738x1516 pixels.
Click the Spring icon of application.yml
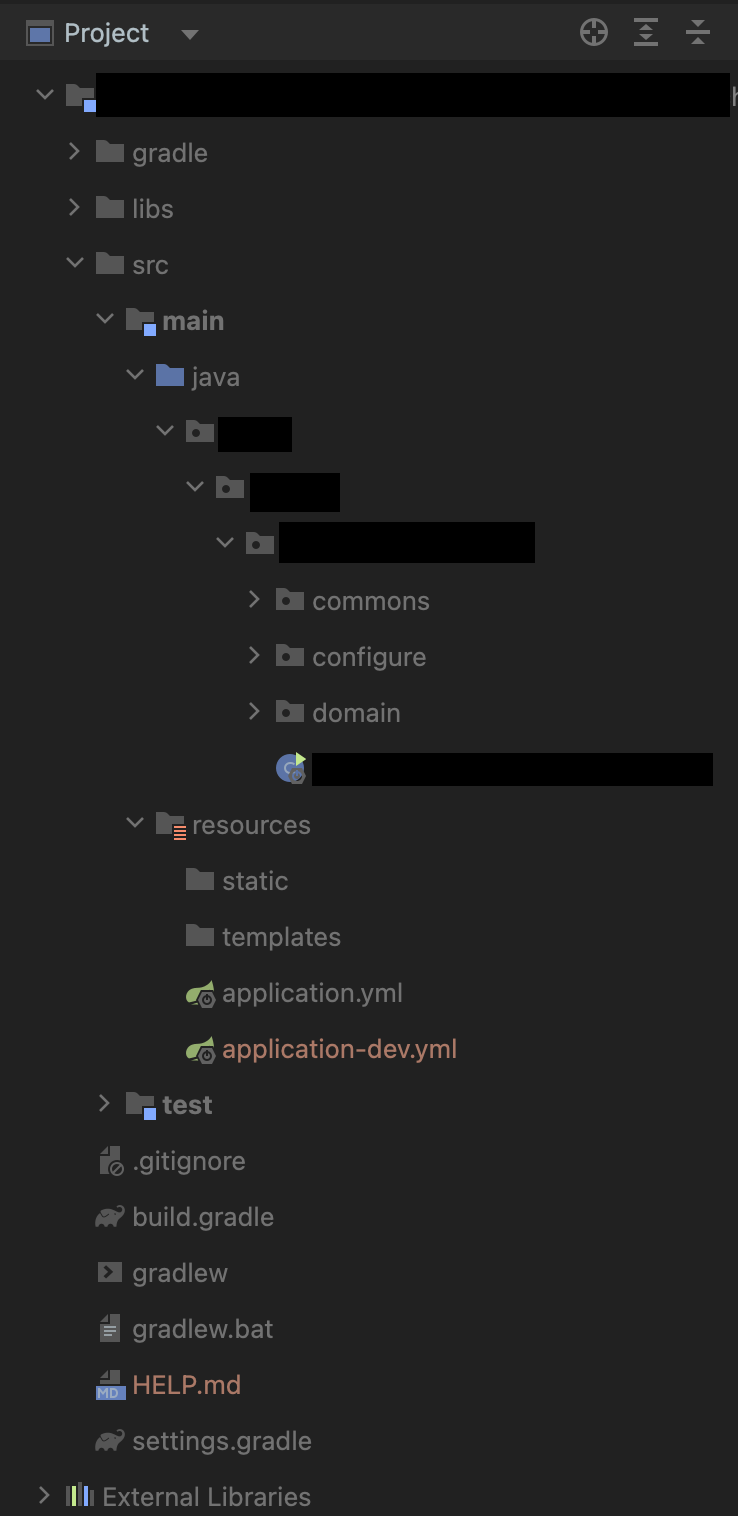[201, 994]
